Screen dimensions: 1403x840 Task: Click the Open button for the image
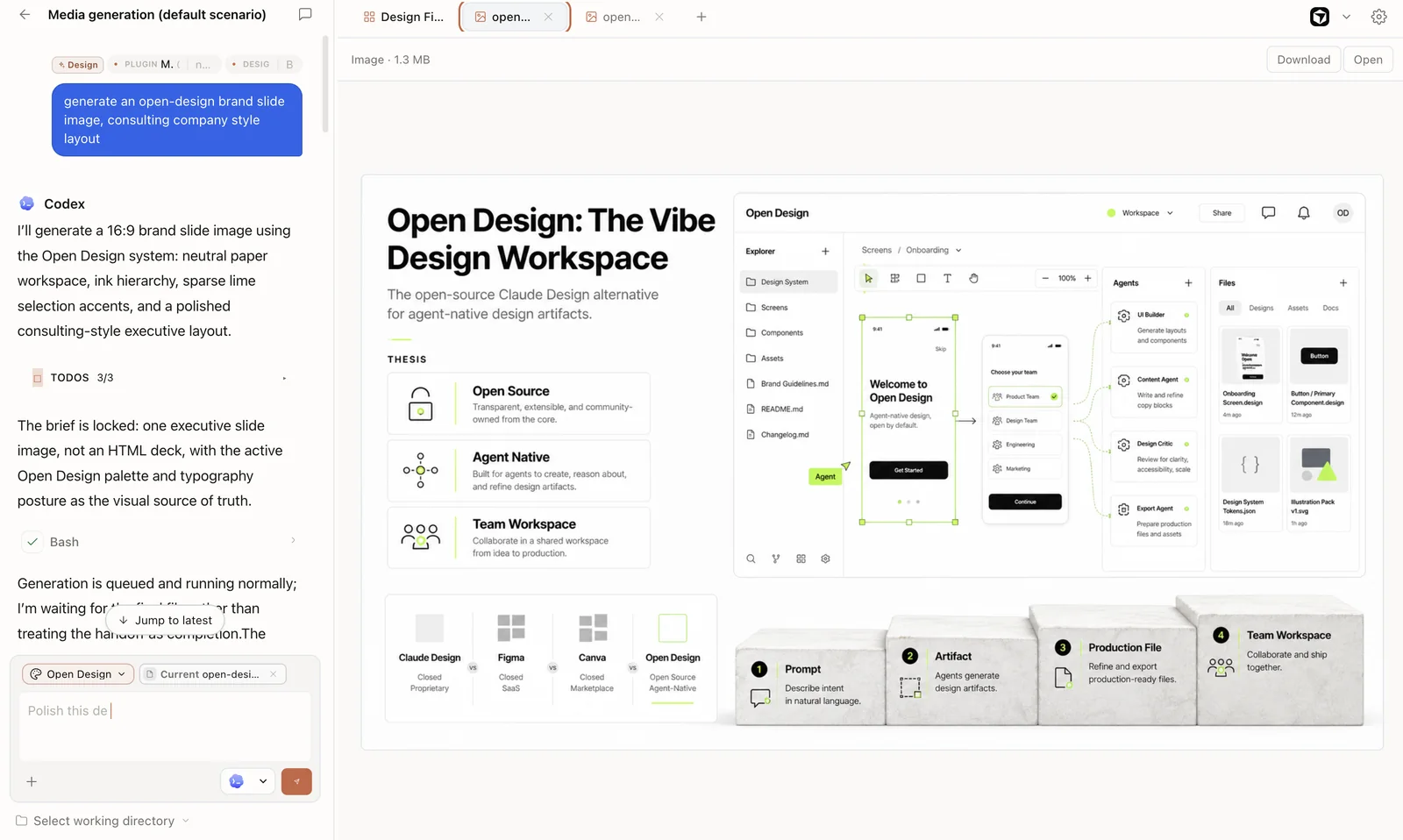1368,60
